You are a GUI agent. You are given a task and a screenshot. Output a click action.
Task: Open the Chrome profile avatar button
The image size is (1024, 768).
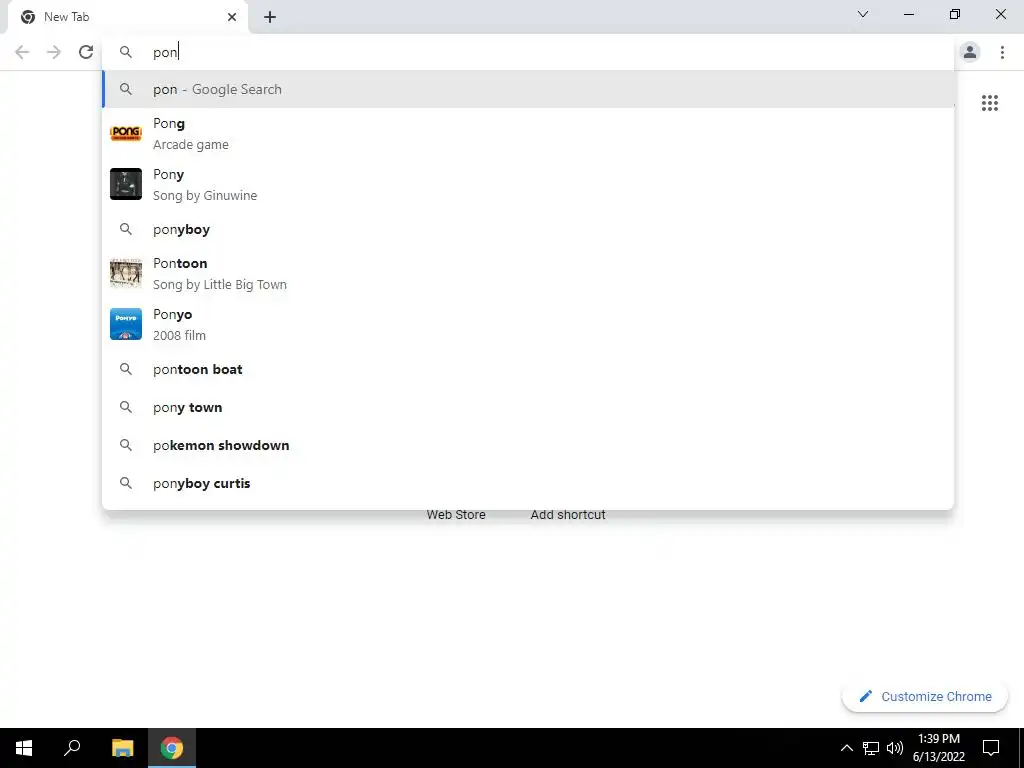coord(970,52)
